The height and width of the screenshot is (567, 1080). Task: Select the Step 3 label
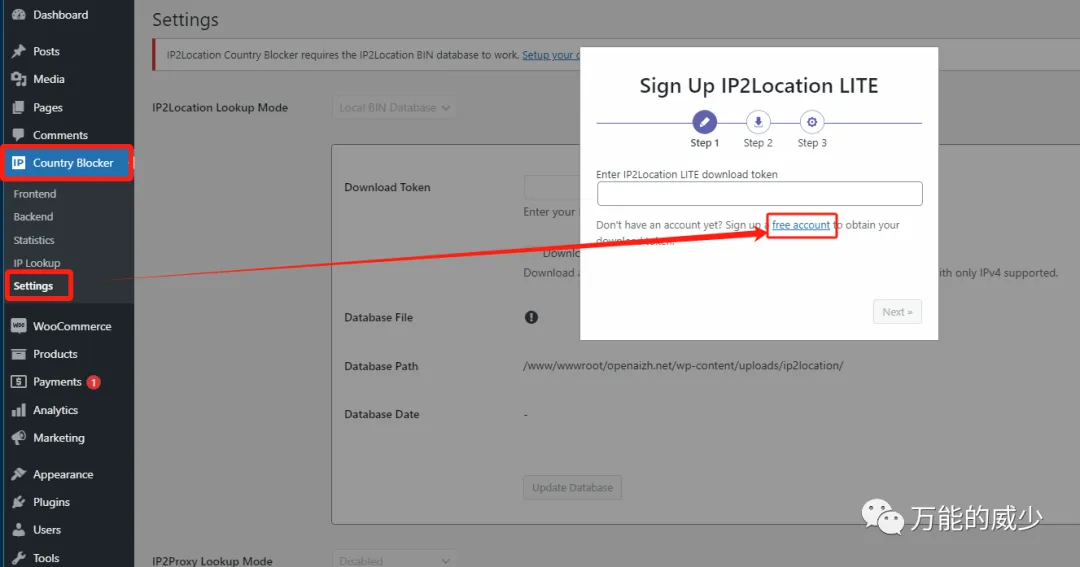(812, 143)
